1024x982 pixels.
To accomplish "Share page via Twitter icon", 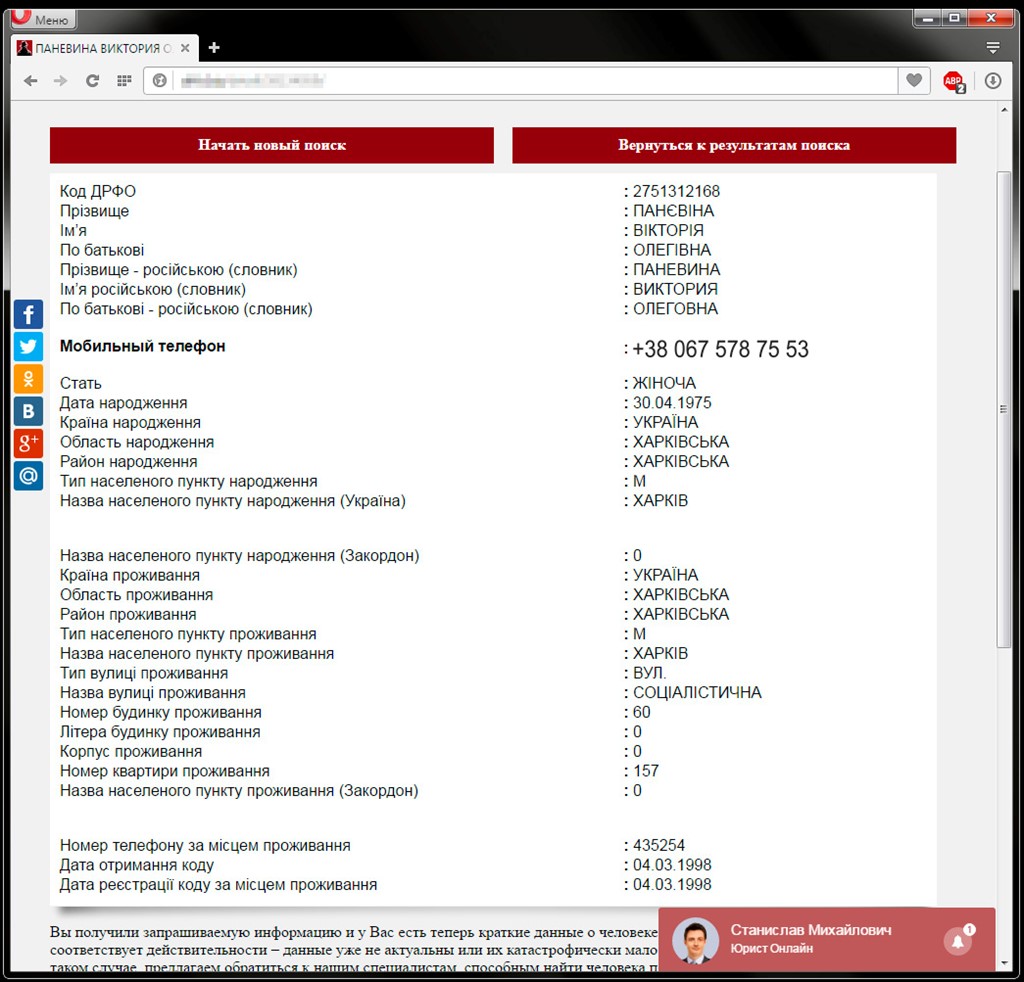I will [x=28, y=347].
